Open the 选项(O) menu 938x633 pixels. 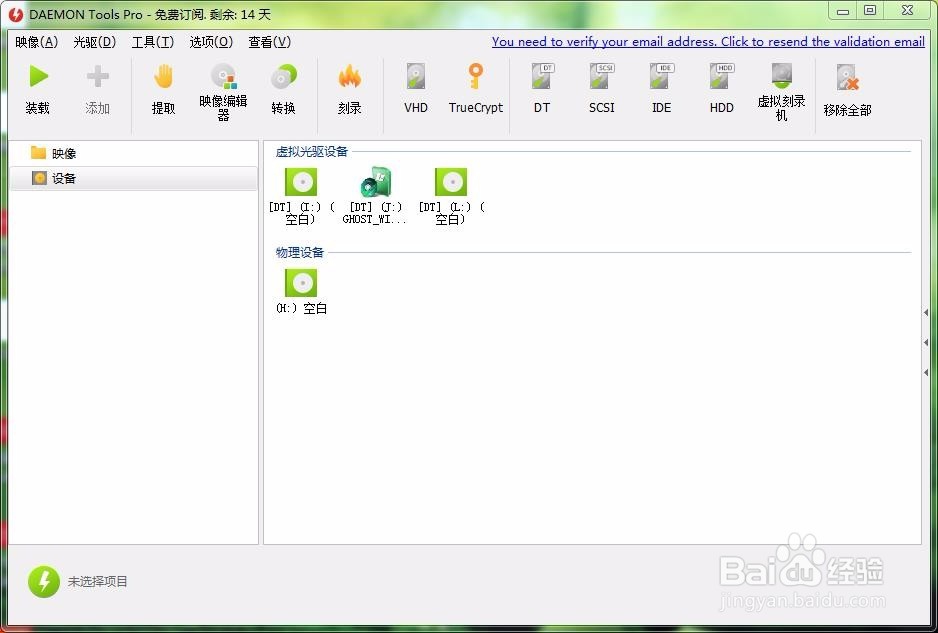click(x=211, y=42)
